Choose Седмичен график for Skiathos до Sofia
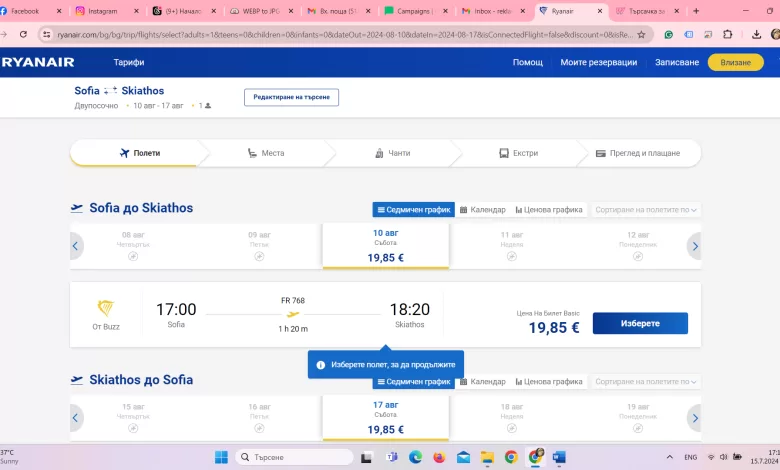 click(x=414, y=382)
